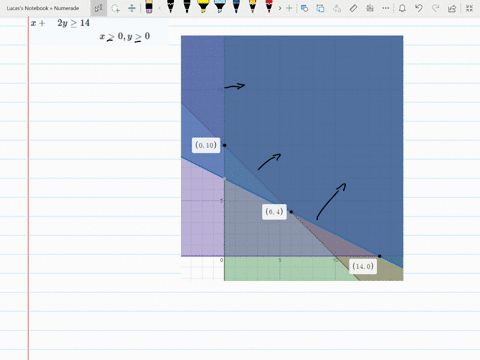The image size is (480, 360).
Task: Open the Math assistant tool
Action: tap(370, 8)
